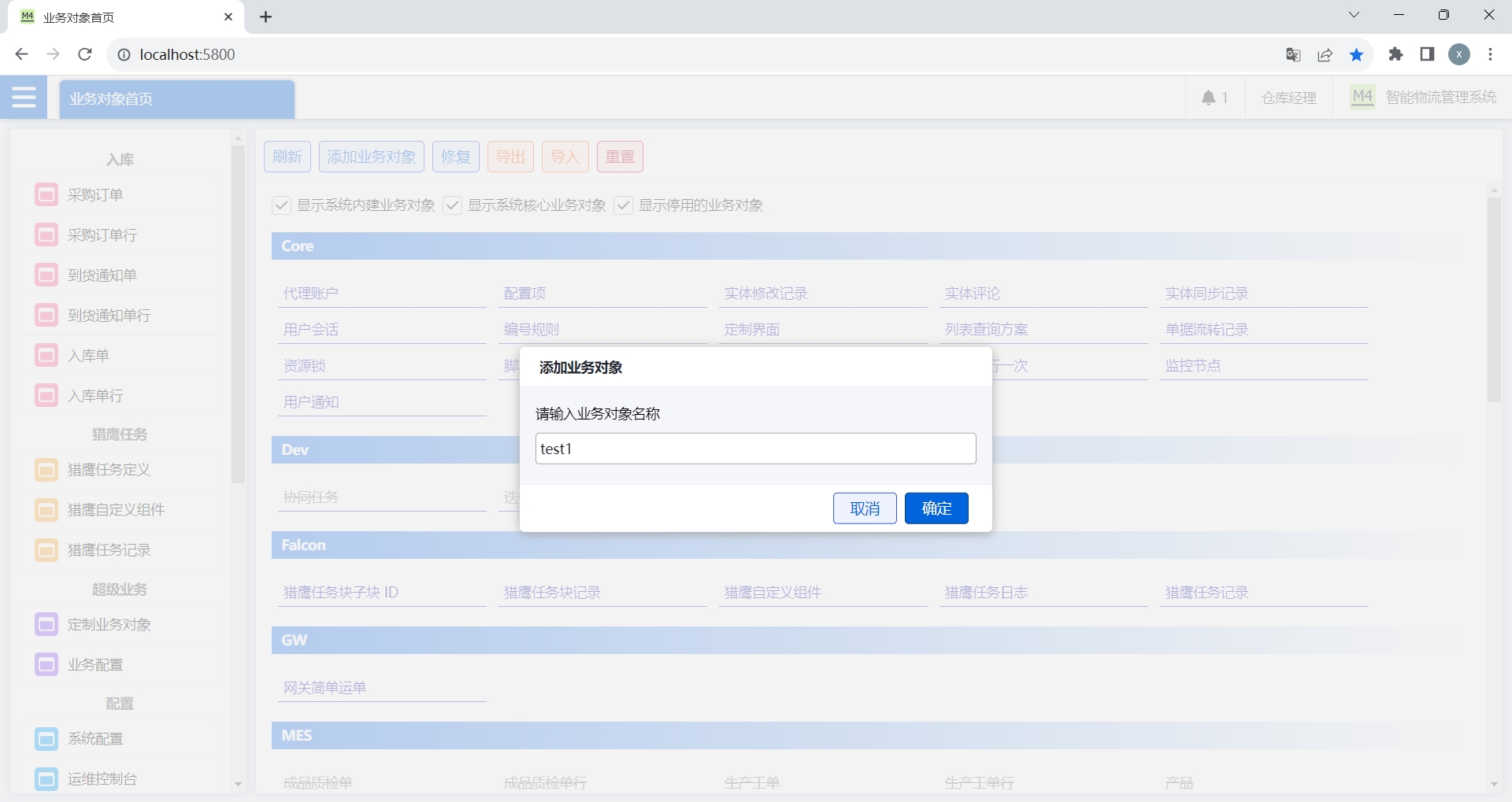1512x802 pixels.
Task: Open a new browser tab
Action: [266, 17]
